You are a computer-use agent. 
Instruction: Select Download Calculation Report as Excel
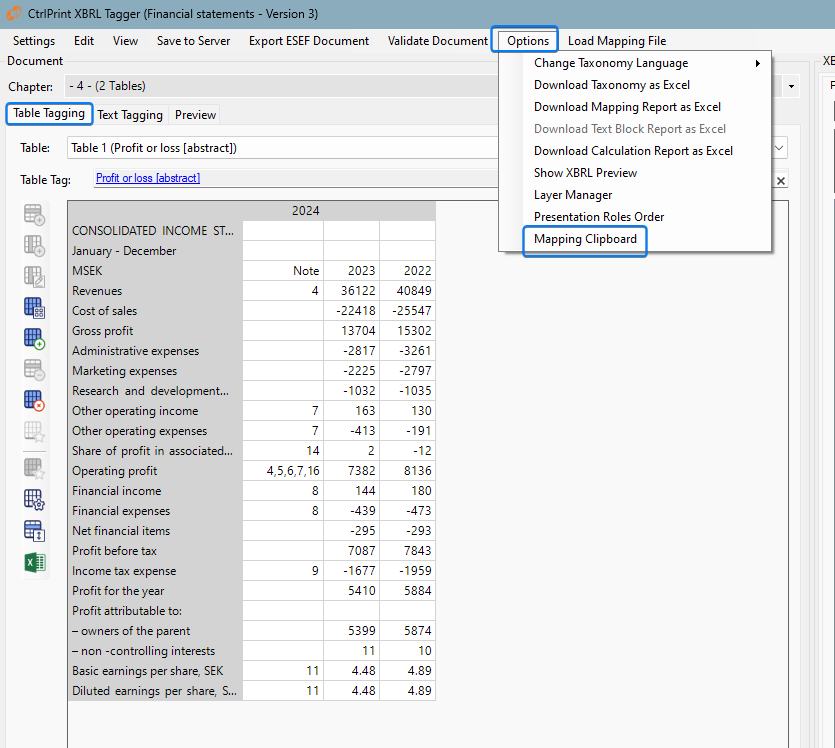pos(633,151)
